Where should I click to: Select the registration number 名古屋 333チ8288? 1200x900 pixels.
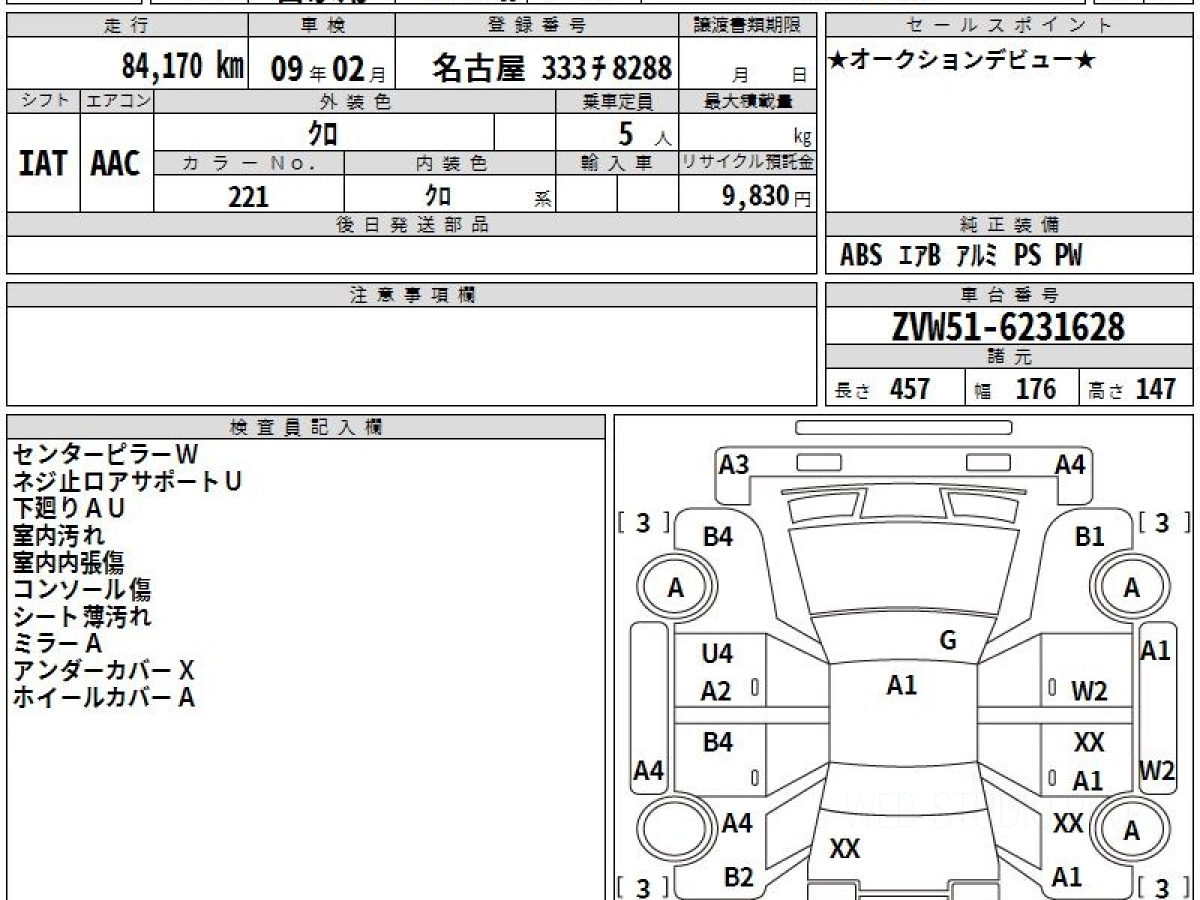[552, 68]
